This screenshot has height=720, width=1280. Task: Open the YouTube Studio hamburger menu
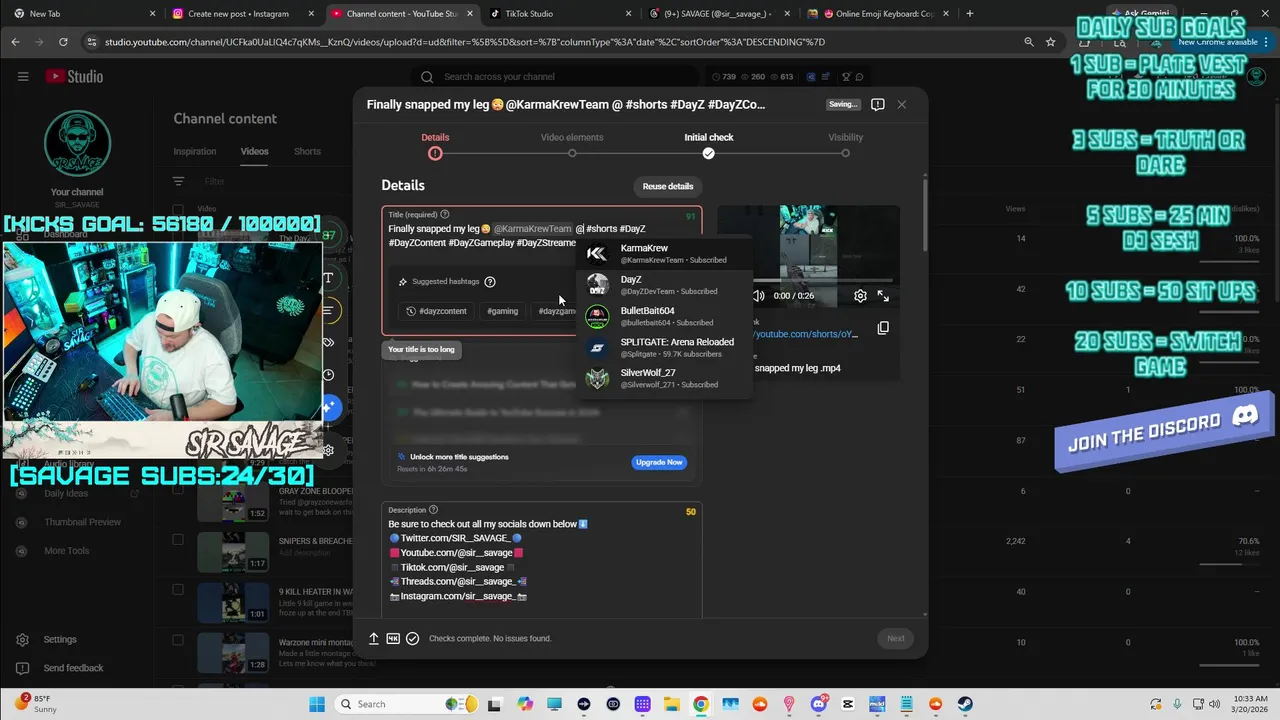coord(23,76)
